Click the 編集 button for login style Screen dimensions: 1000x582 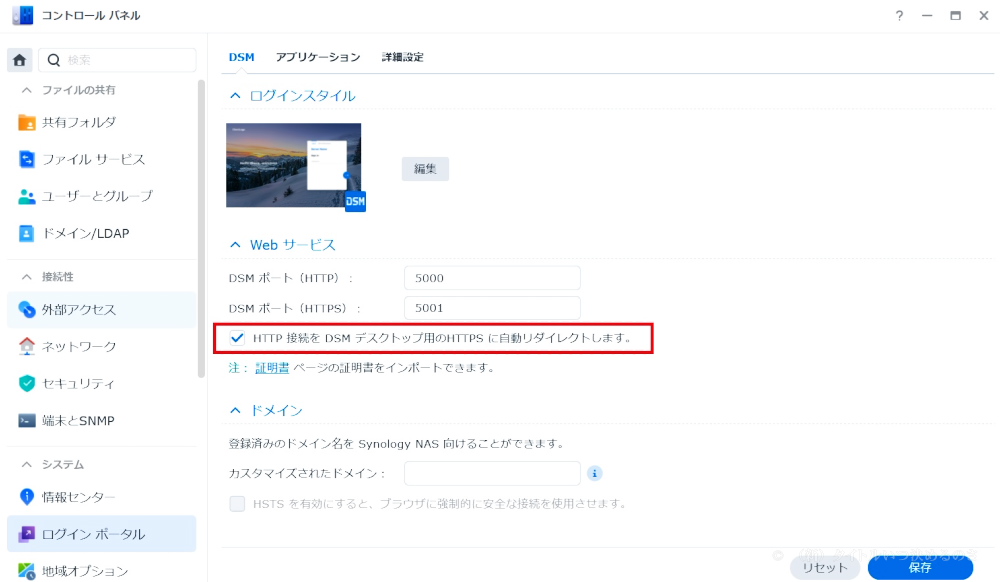[425, 169]
